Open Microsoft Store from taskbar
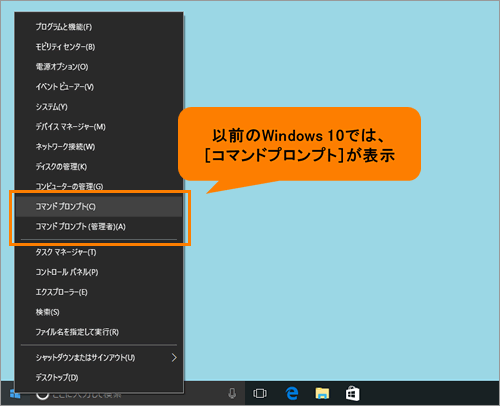The height and width of the screenshot is (406, 500). point(352,394)
